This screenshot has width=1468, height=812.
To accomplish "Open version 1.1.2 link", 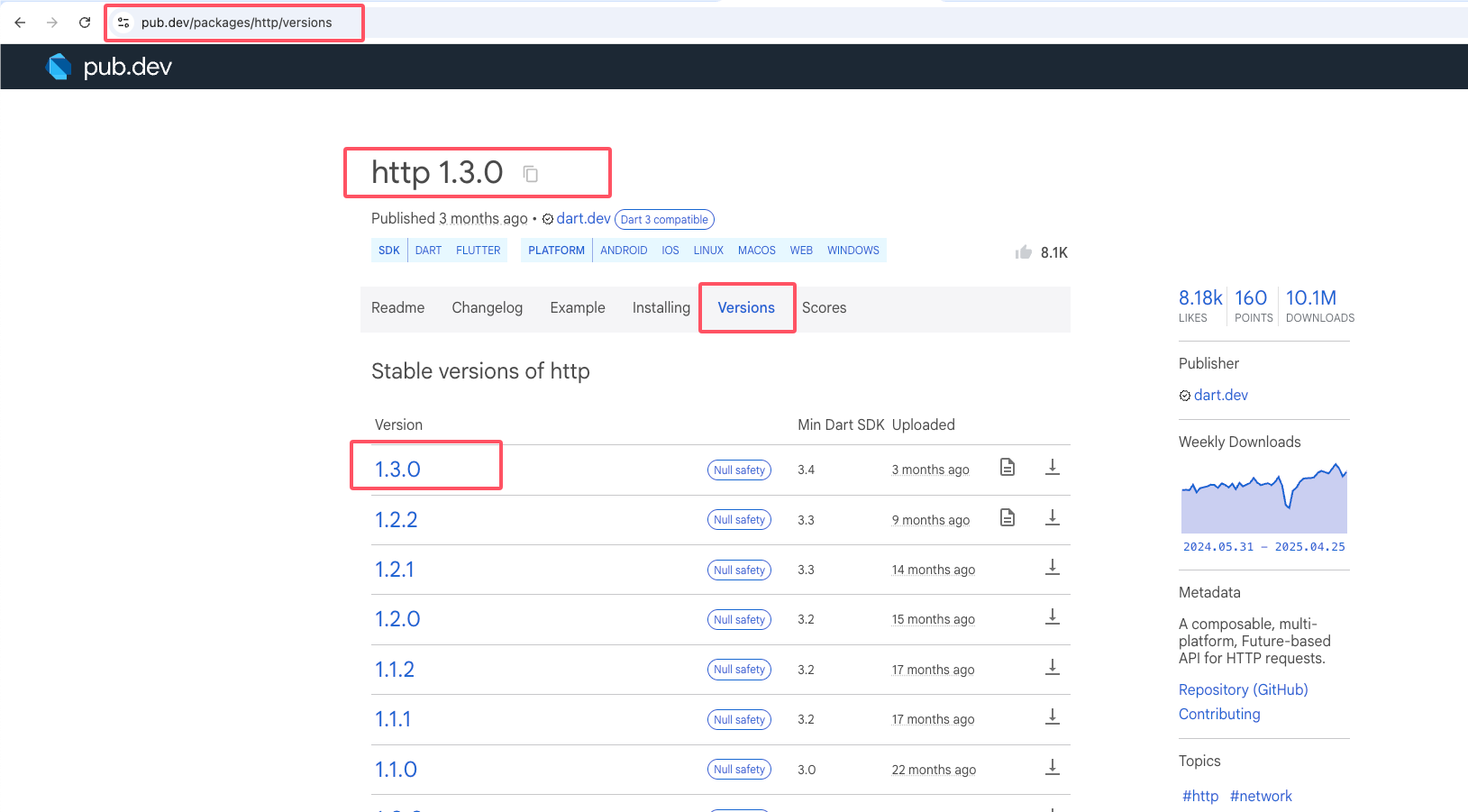I will tap(395, 670).
